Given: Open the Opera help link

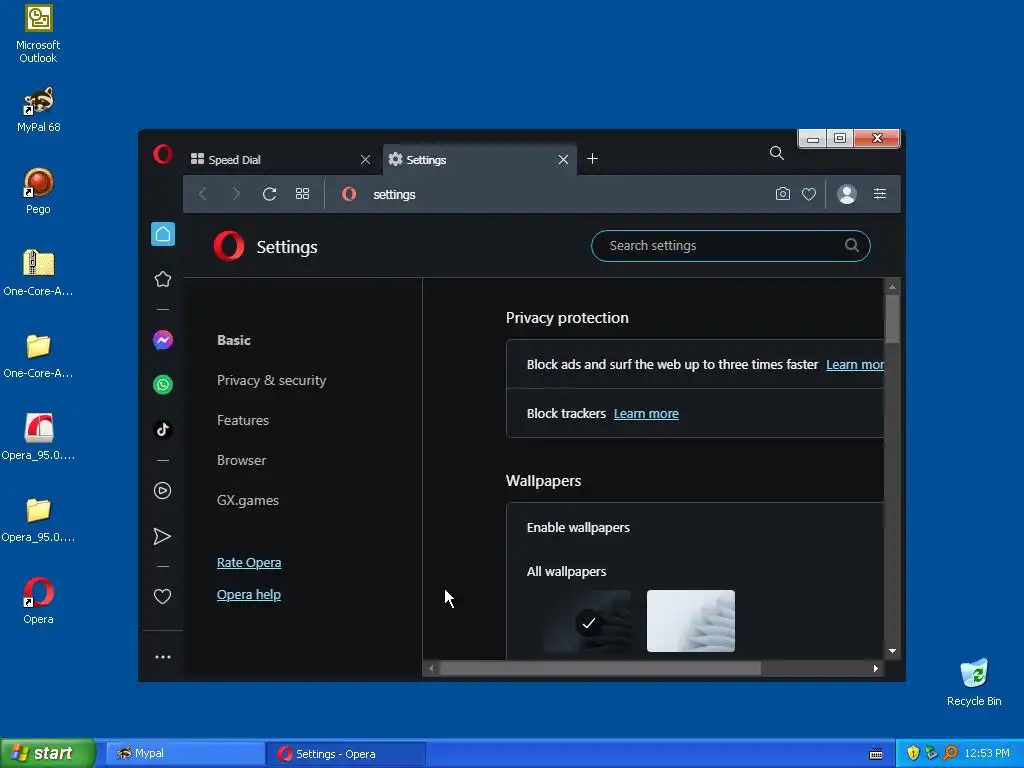Looking at the screenshot, I should click(249, 594).
